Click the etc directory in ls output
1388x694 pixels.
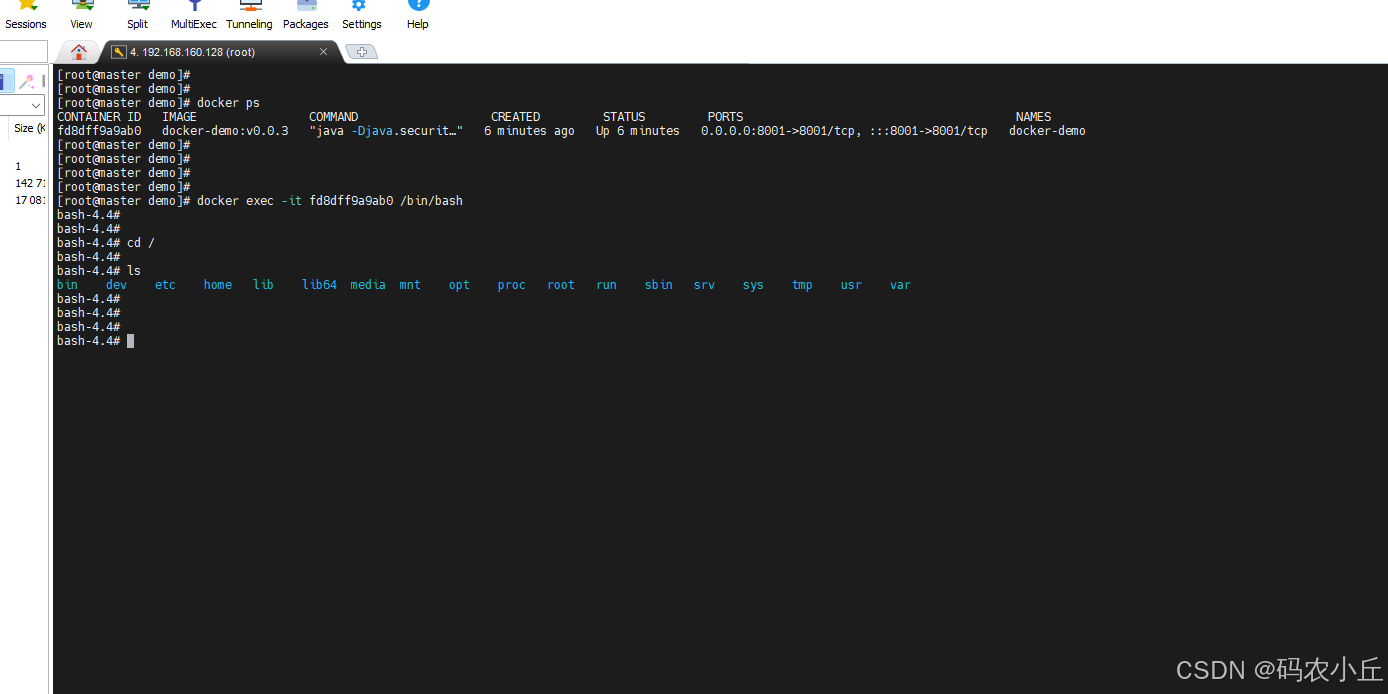coord(165,285)
